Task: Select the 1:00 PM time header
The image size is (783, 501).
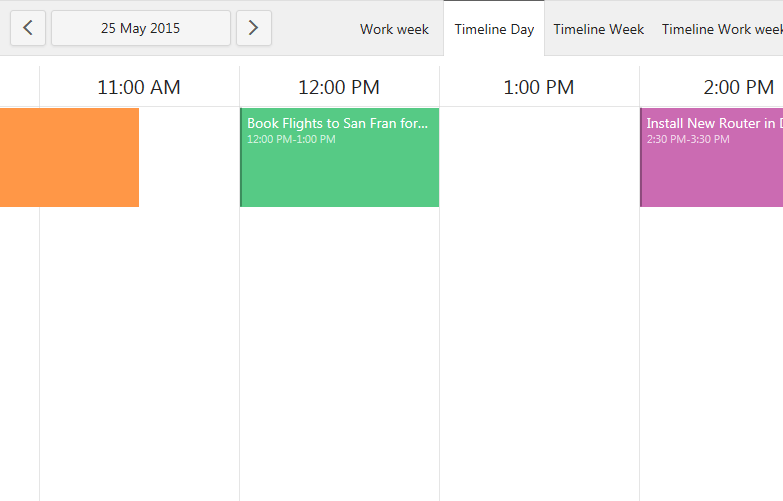Action: (x=539, y=87)
